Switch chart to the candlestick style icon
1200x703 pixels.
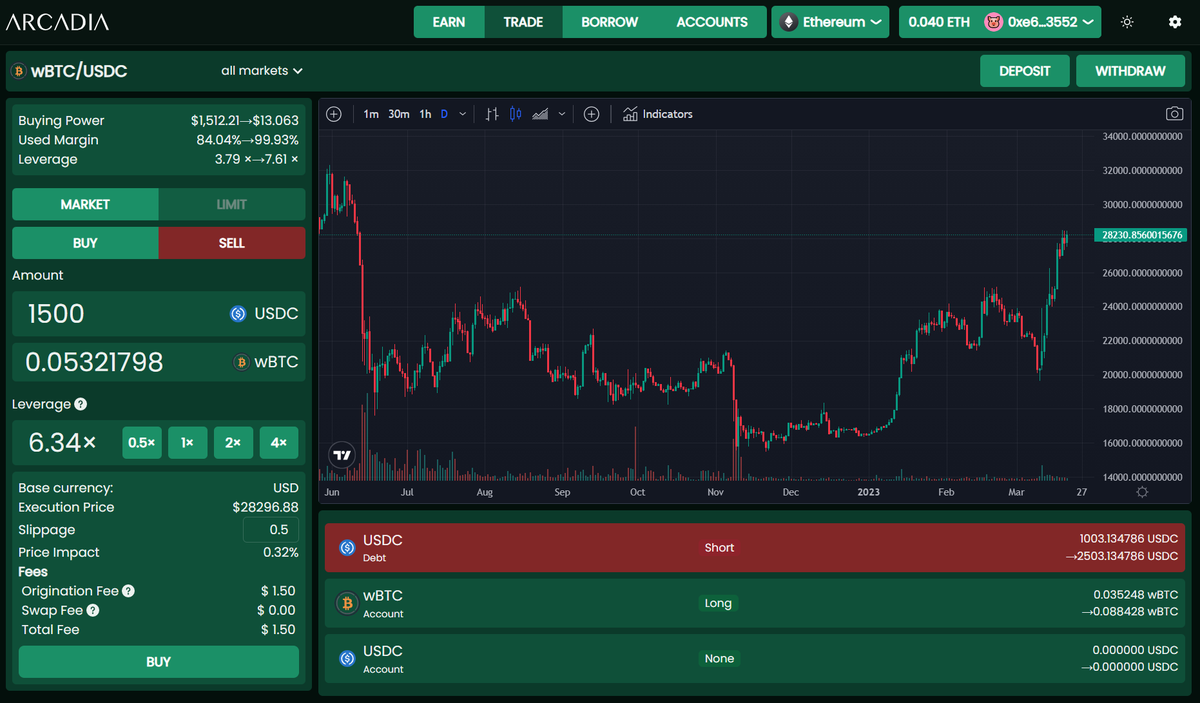[516, 114]
